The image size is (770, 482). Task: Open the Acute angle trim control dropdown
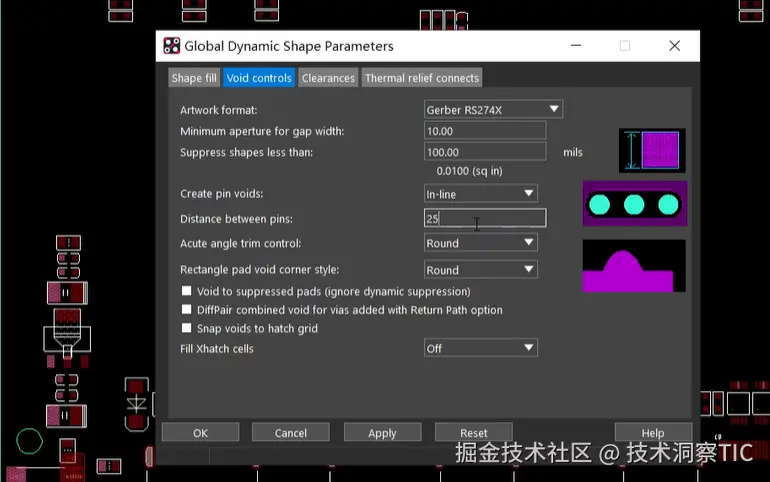pos(480,243)
